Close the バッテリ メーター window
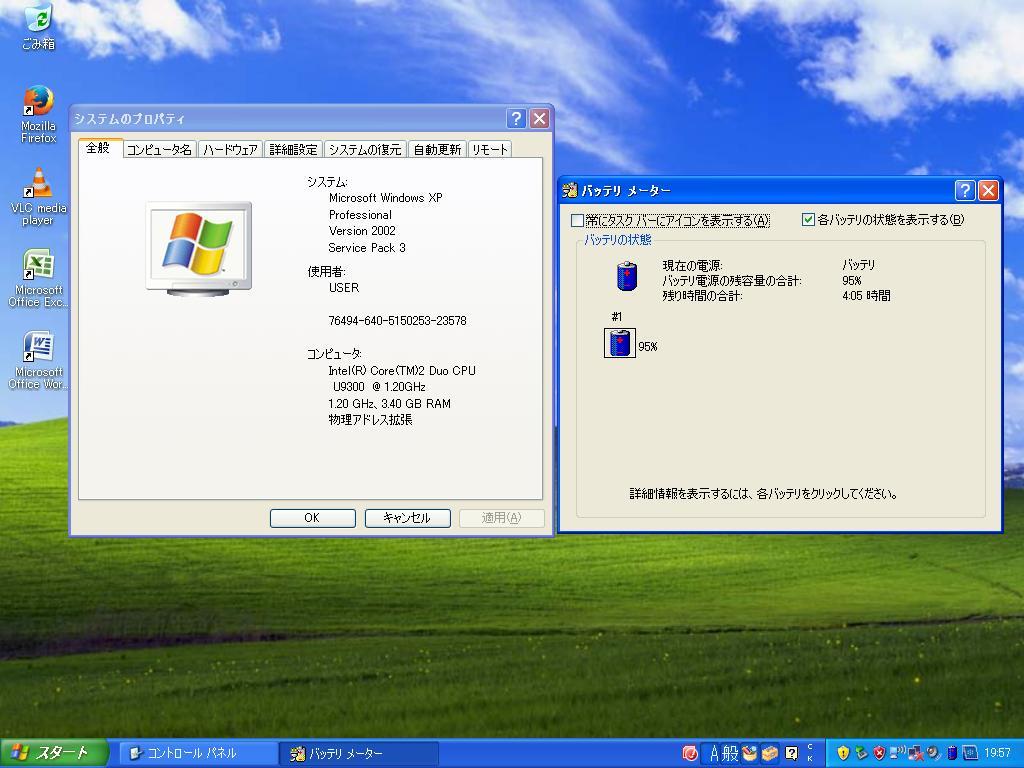 [988, 191]
